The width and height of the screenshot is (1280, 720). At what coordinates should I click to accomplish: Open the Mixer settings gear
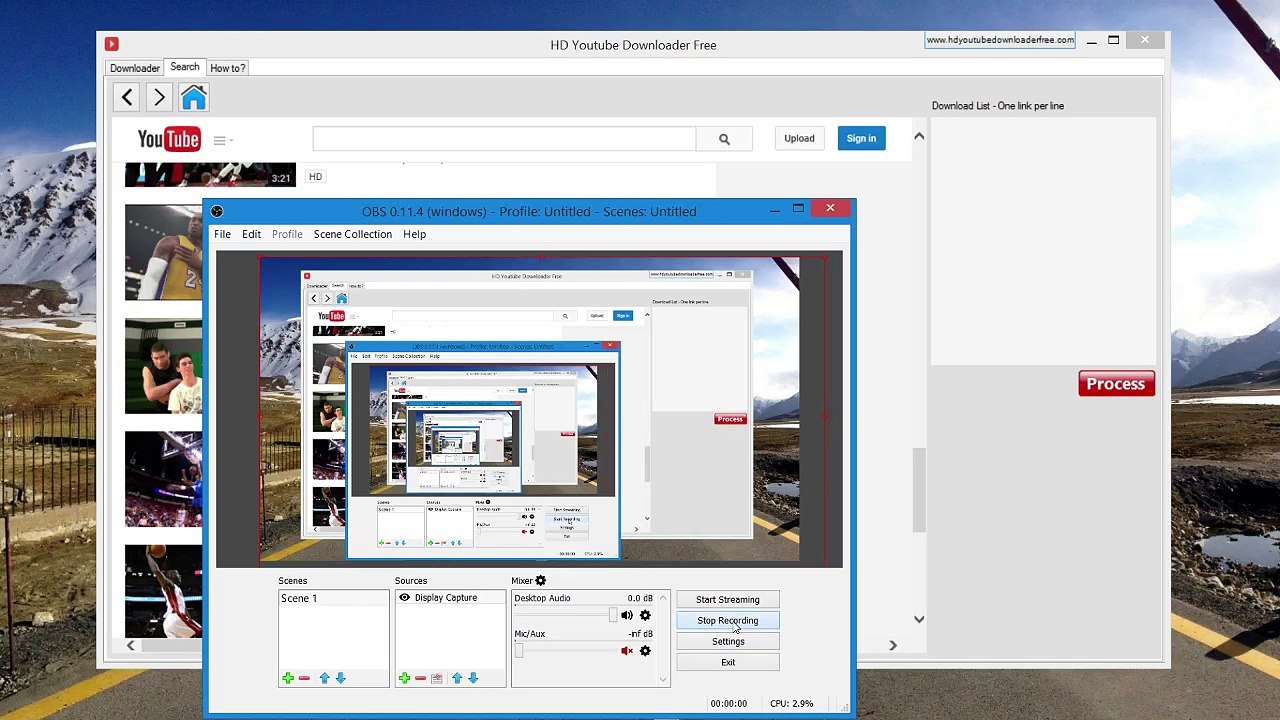coord(541,580)
